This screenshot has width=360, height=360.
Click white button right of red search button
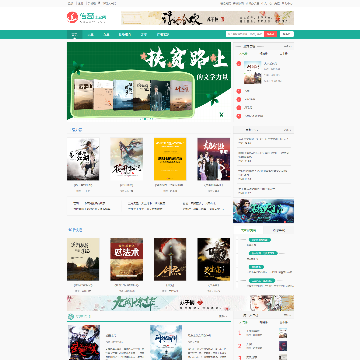coord(287,34)
